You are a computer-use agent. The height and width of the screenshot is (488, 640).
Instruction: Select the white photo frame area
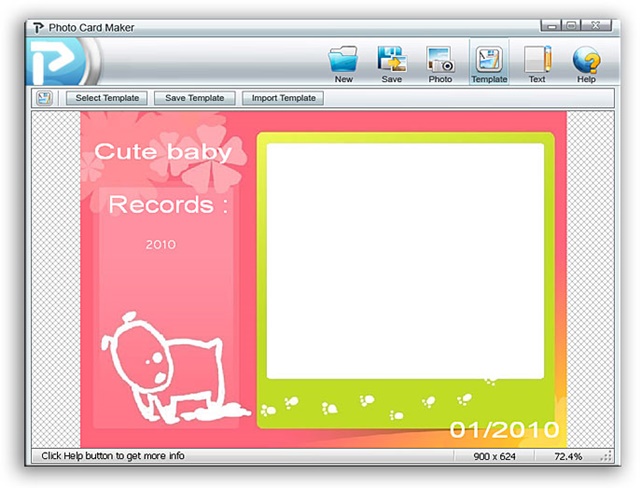pos(405,260)
